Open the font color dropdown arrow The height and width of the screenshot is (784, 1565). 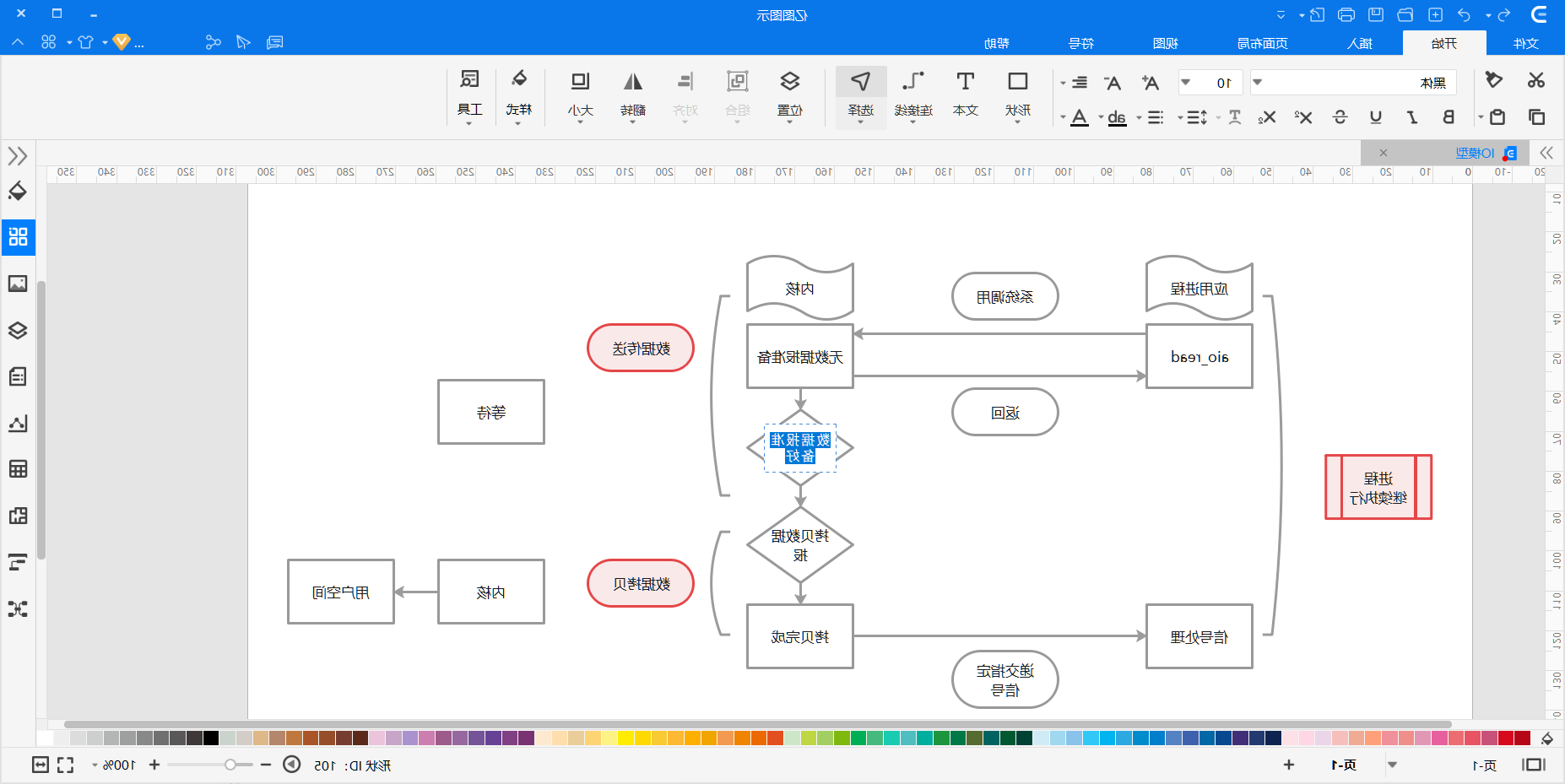coord(1063,117)
